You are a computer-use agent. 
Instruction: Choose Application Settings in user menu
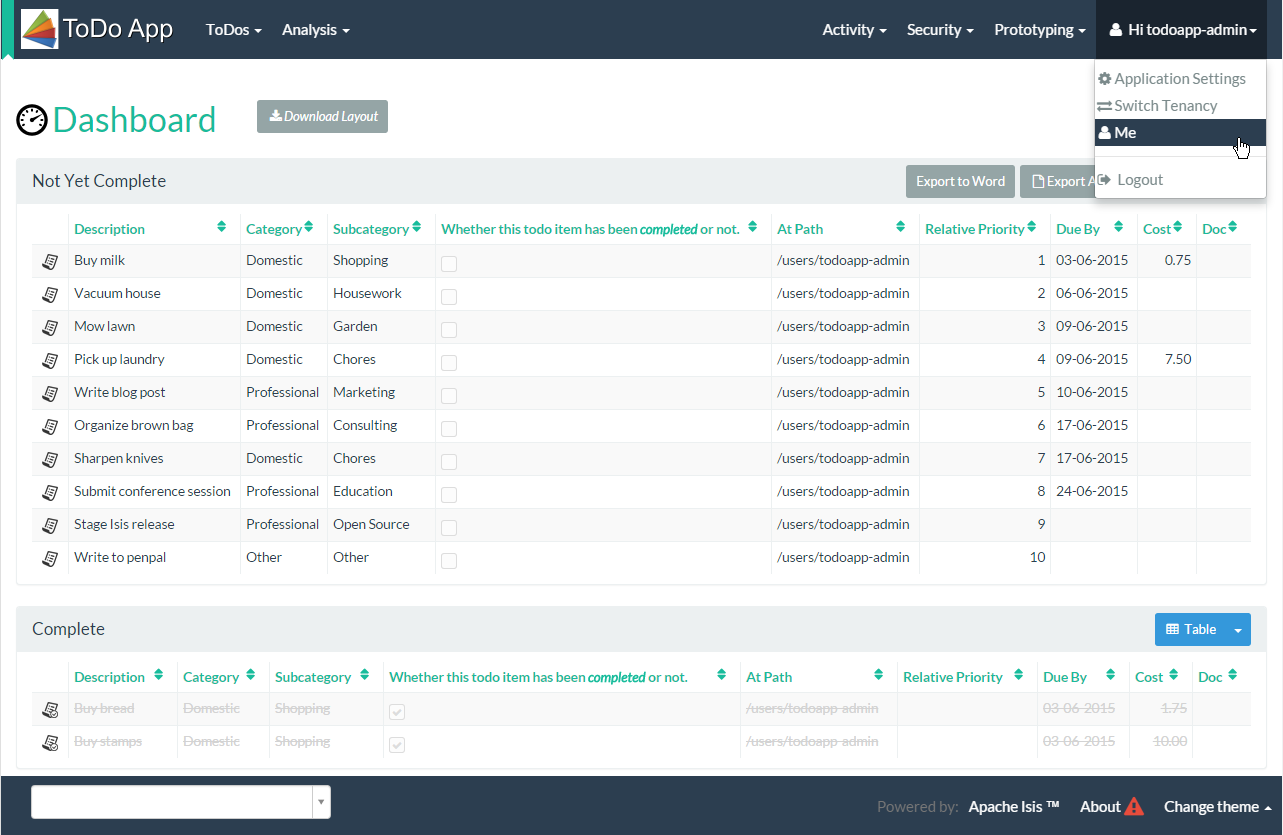[x=1179, y=79]
